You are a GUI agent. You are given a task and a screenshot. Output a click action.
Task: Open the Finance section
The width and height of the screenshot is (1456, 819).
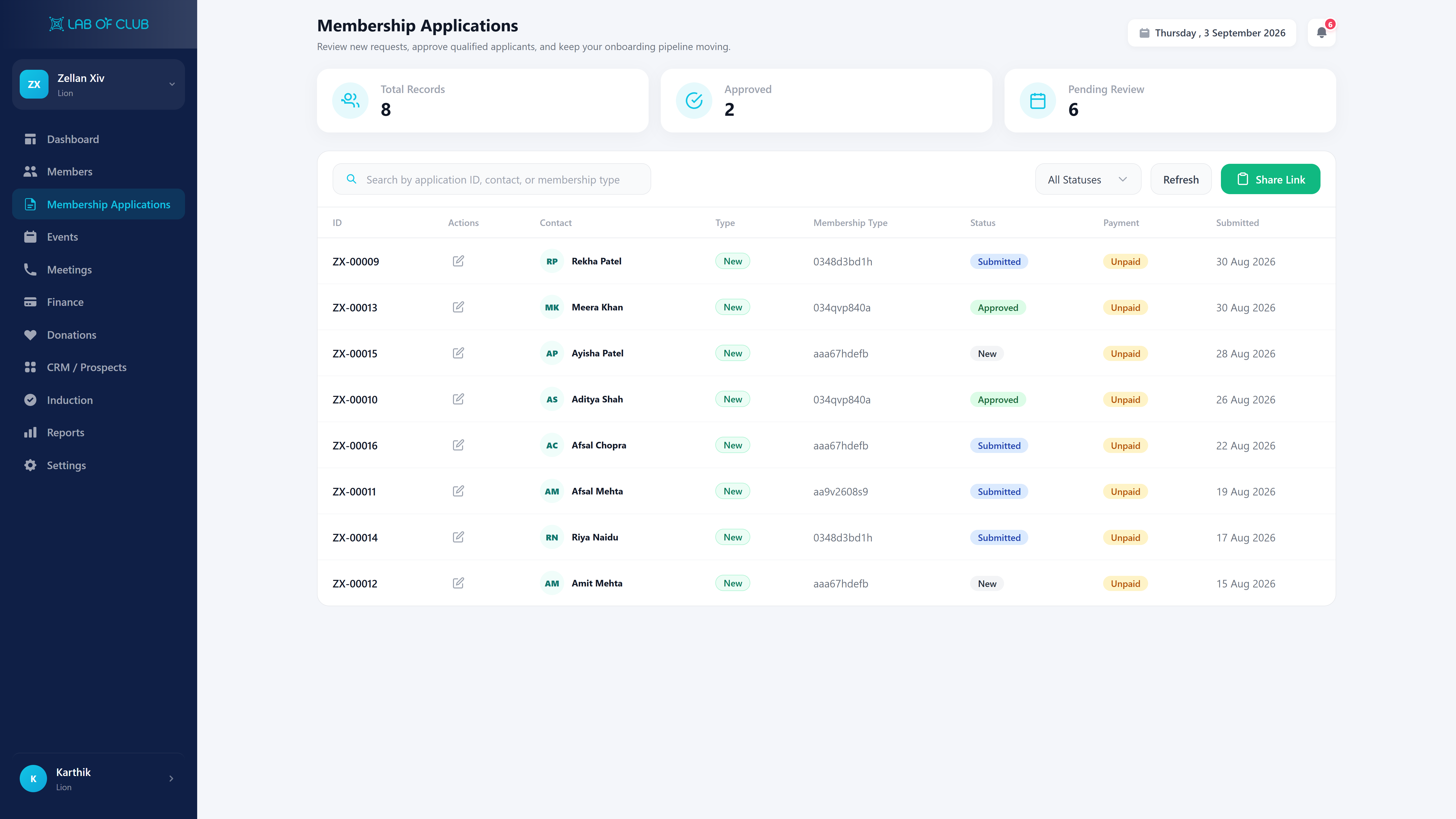tap(98, 302)
